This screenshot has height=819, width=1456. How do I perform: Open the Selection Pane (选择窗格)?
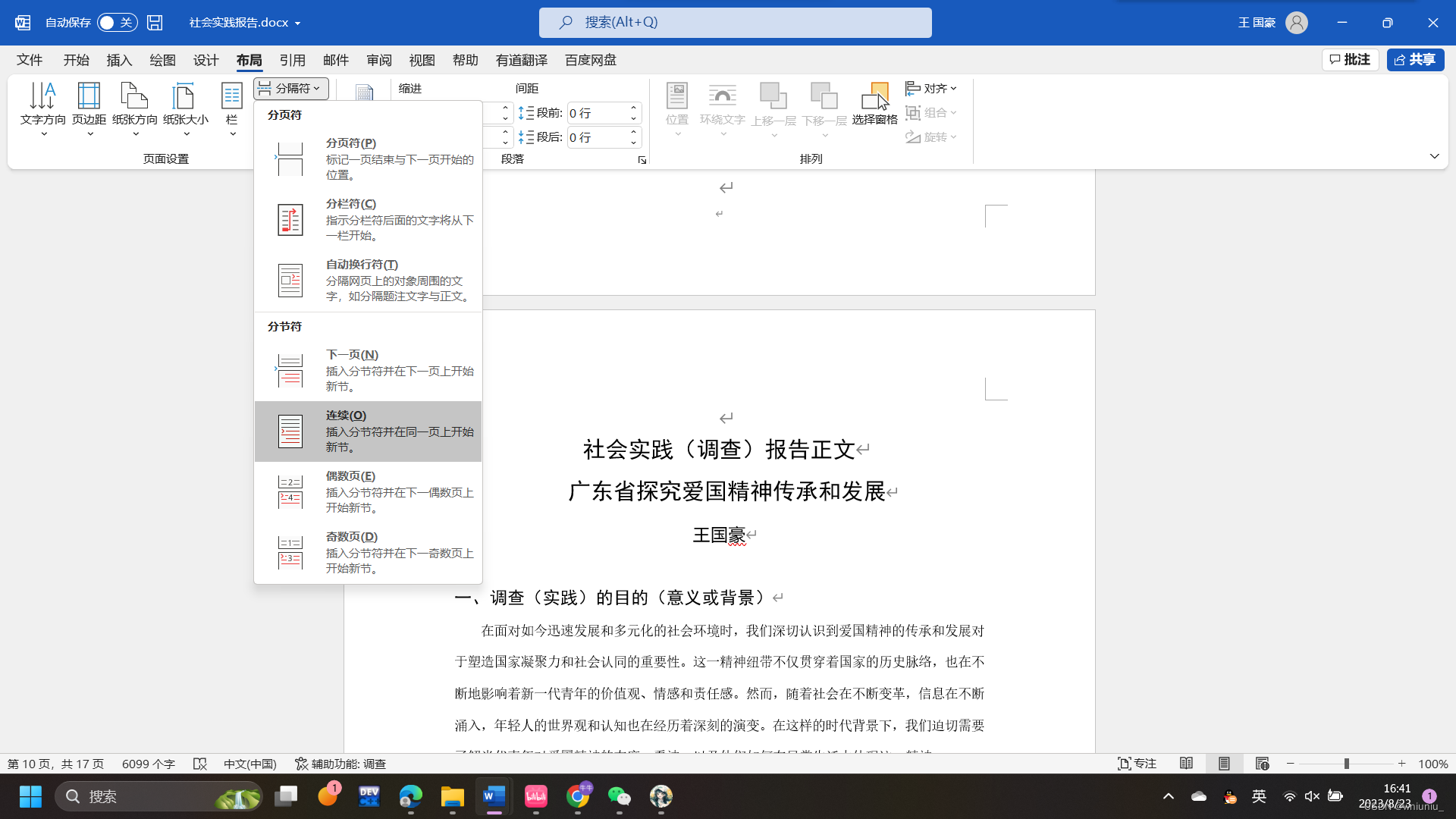point(874,105)
